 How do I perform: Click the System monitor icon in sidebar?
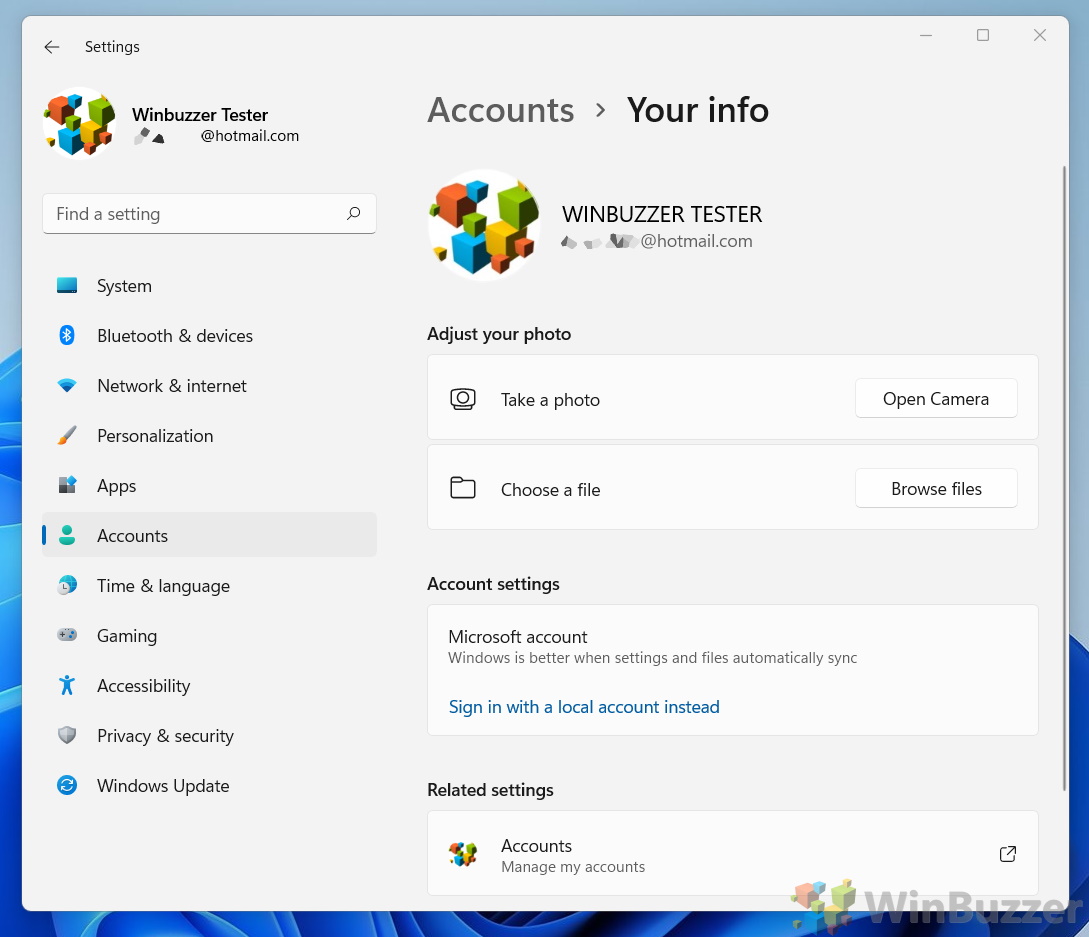pos(67,286)
